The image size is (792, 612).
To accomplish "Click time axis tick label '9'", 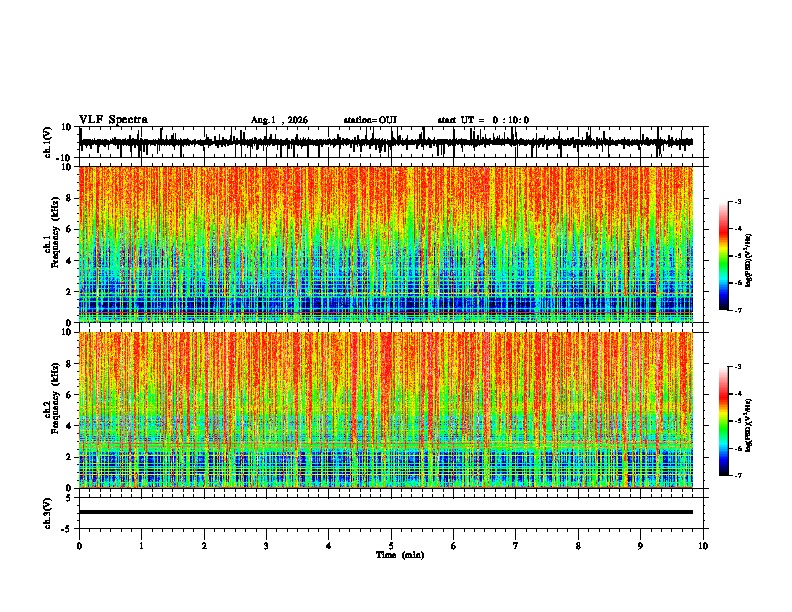I will coord(640,546).
